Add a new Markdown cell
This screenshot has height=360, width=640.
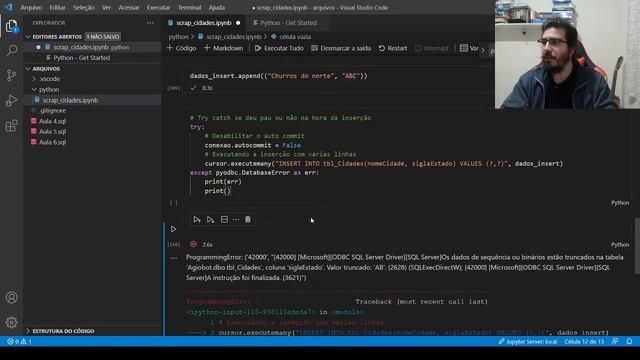223,48
